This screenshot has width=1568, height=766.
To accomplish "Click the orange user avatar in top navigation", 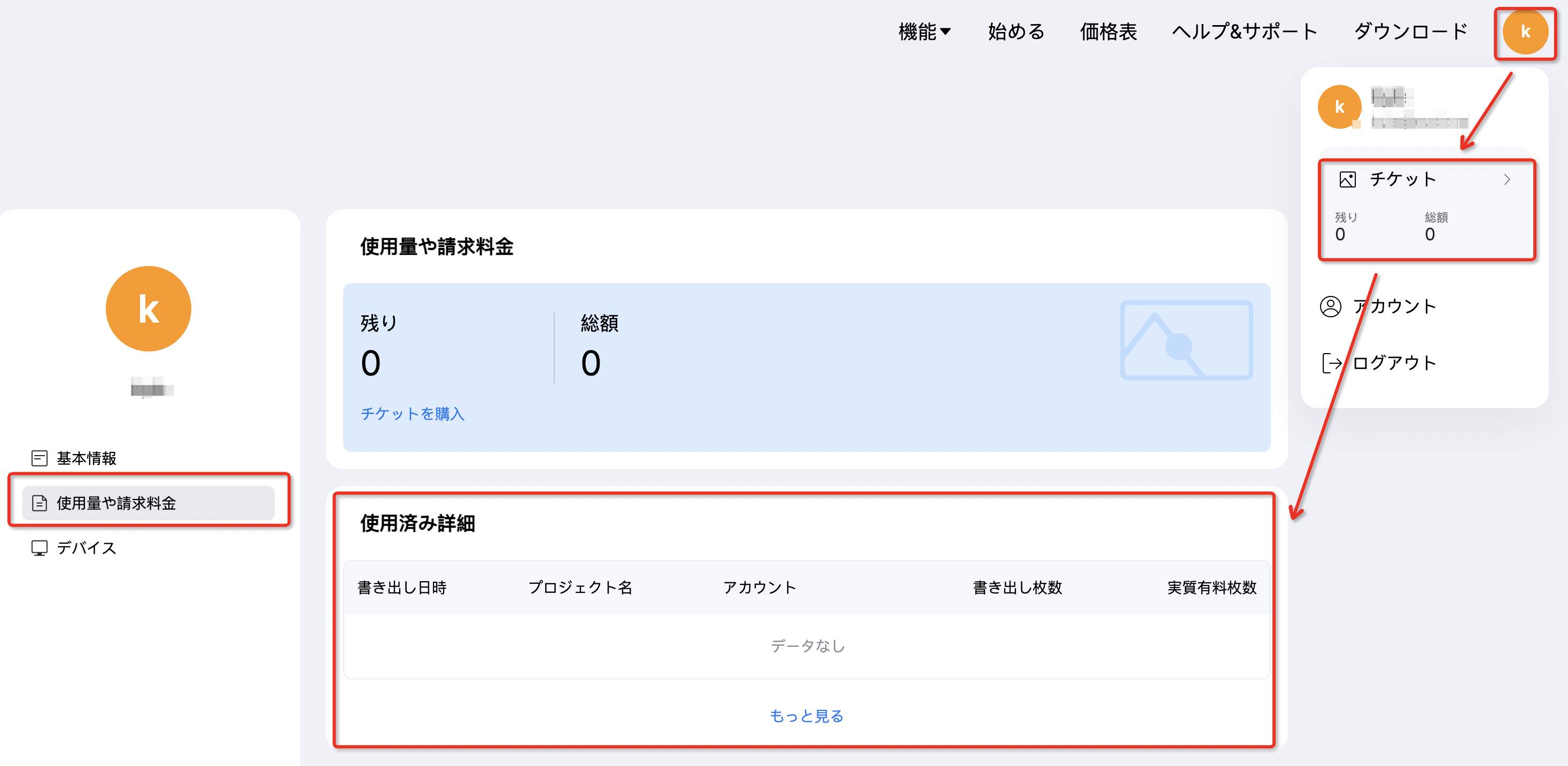I will pos(1525,32).
